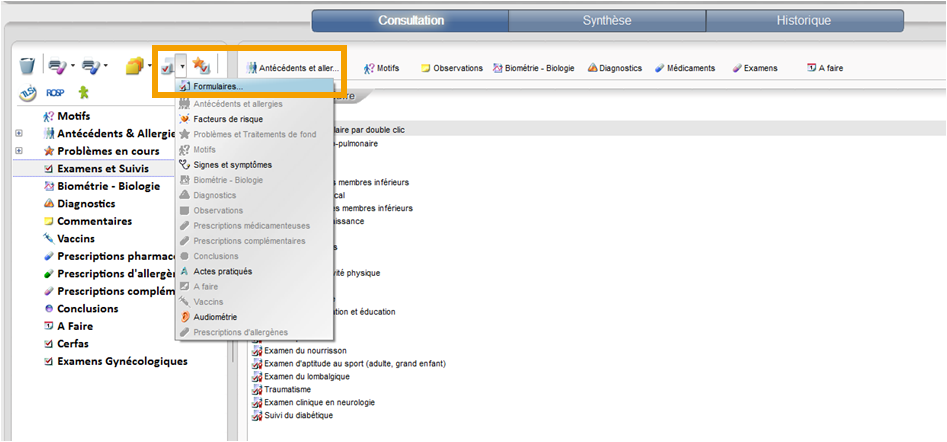Click Examens button in top toolbar

(755, 68)
